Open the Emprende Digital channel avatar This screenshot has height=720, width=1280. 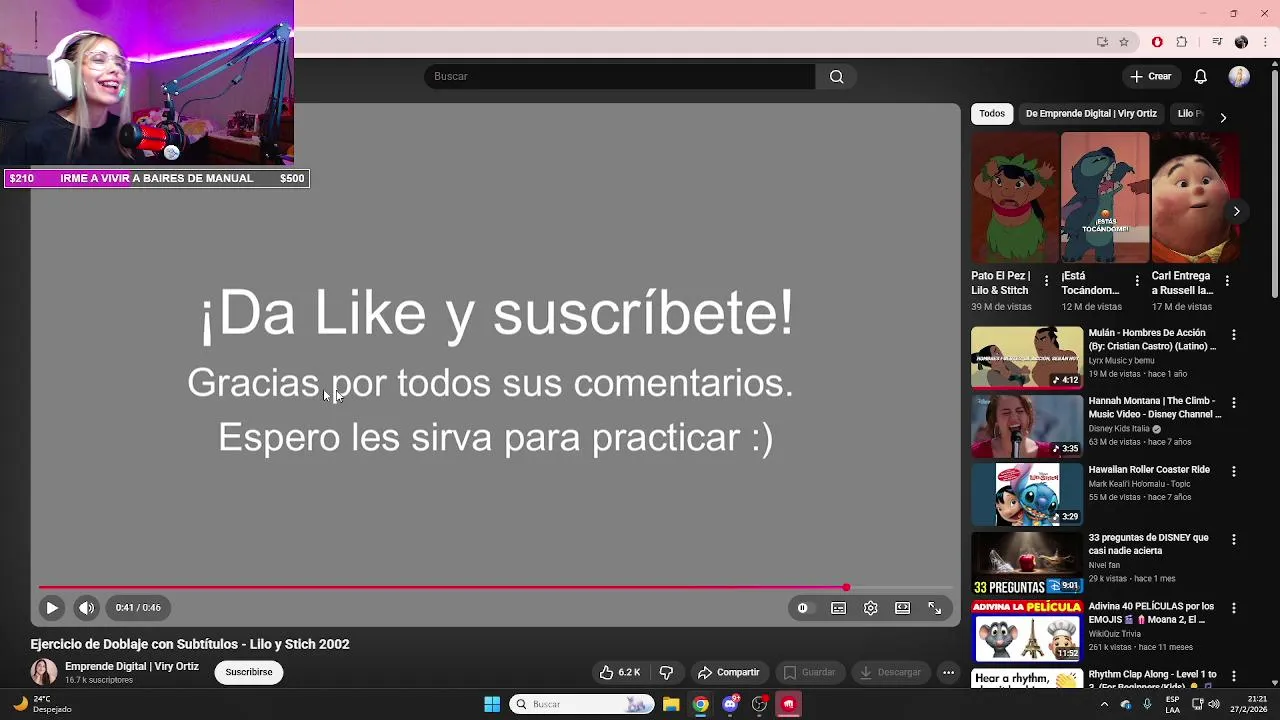(44, 672)
